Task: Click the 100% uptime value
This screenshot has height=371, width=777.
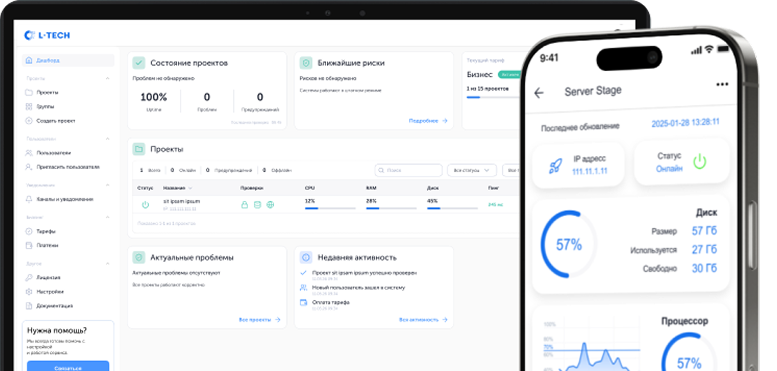Action: 154,97
